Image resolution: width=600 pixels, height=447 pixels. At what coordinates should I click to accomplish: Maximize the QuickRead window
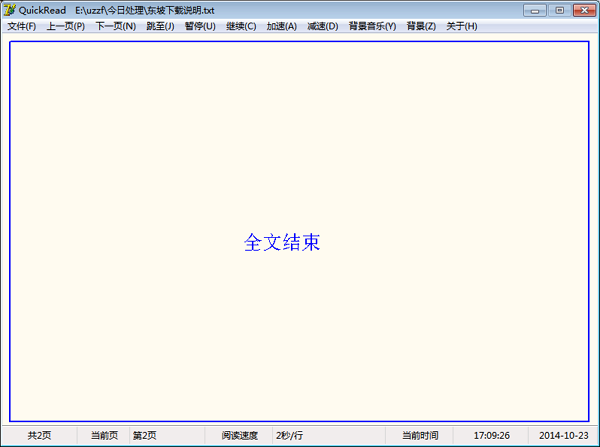pos(559,10)
